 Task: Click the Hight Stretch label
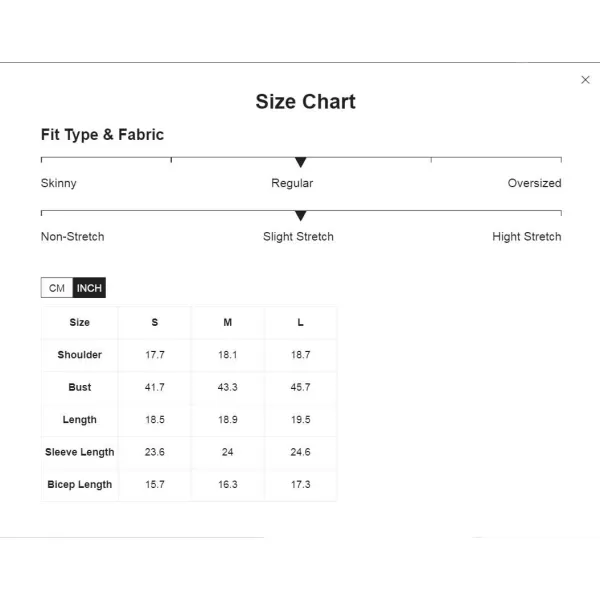click(527, 236)
